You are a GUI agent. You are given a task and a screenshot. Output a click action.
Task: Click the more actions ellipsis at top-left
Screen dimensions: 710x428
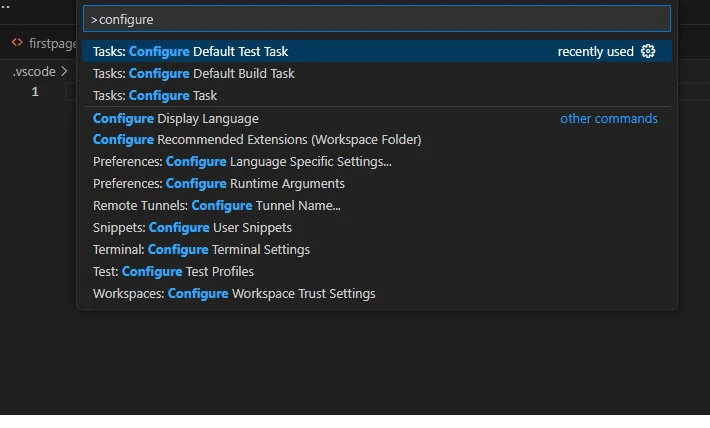5,7
